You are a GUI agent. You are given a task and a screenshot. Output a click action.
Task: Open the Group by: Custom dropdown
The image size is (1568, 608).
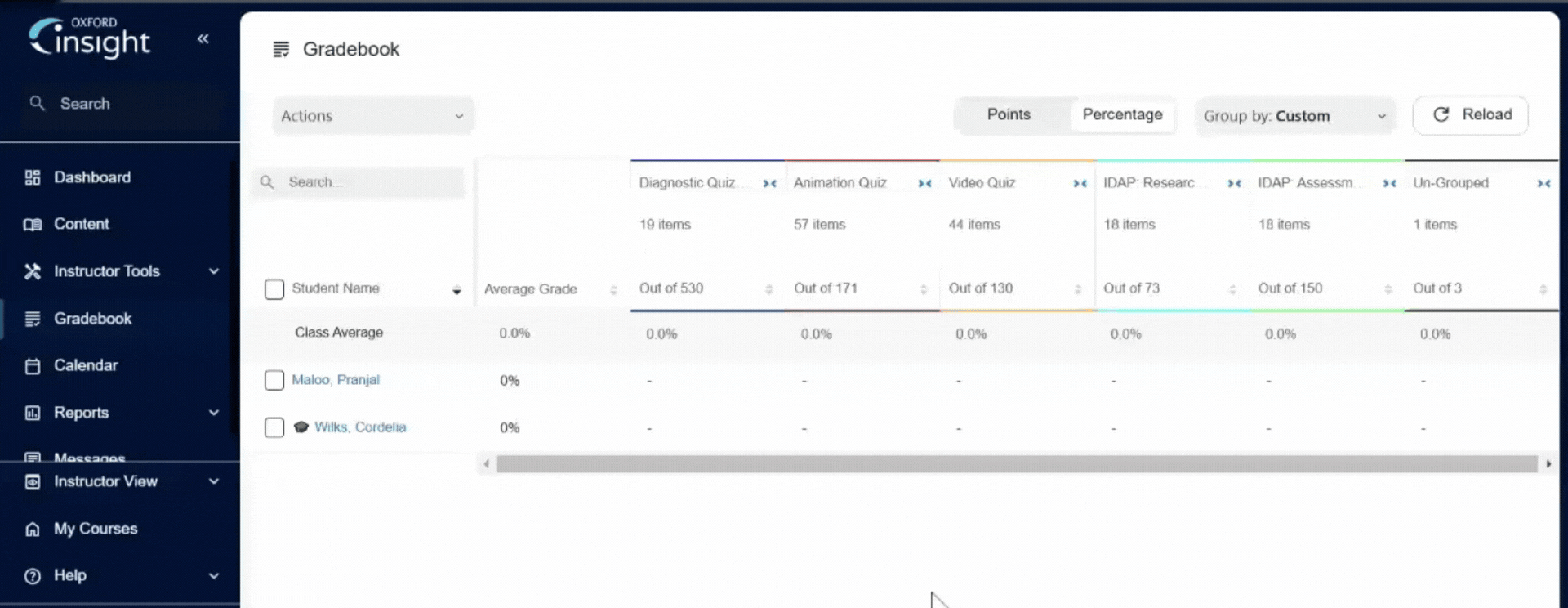(1295, 116)
